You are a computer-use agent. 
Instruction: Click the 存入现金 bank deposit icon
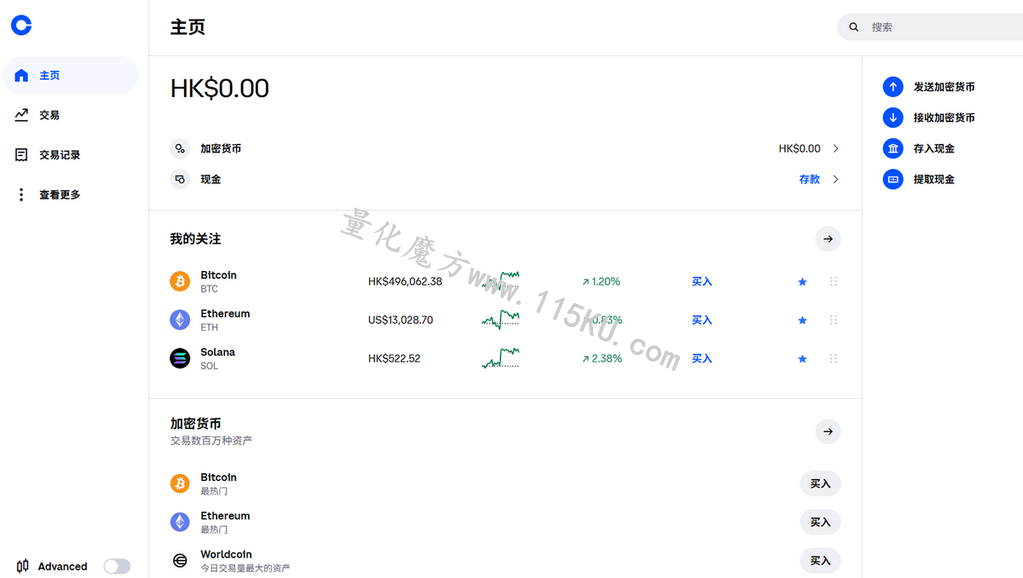tap(893, 148)
